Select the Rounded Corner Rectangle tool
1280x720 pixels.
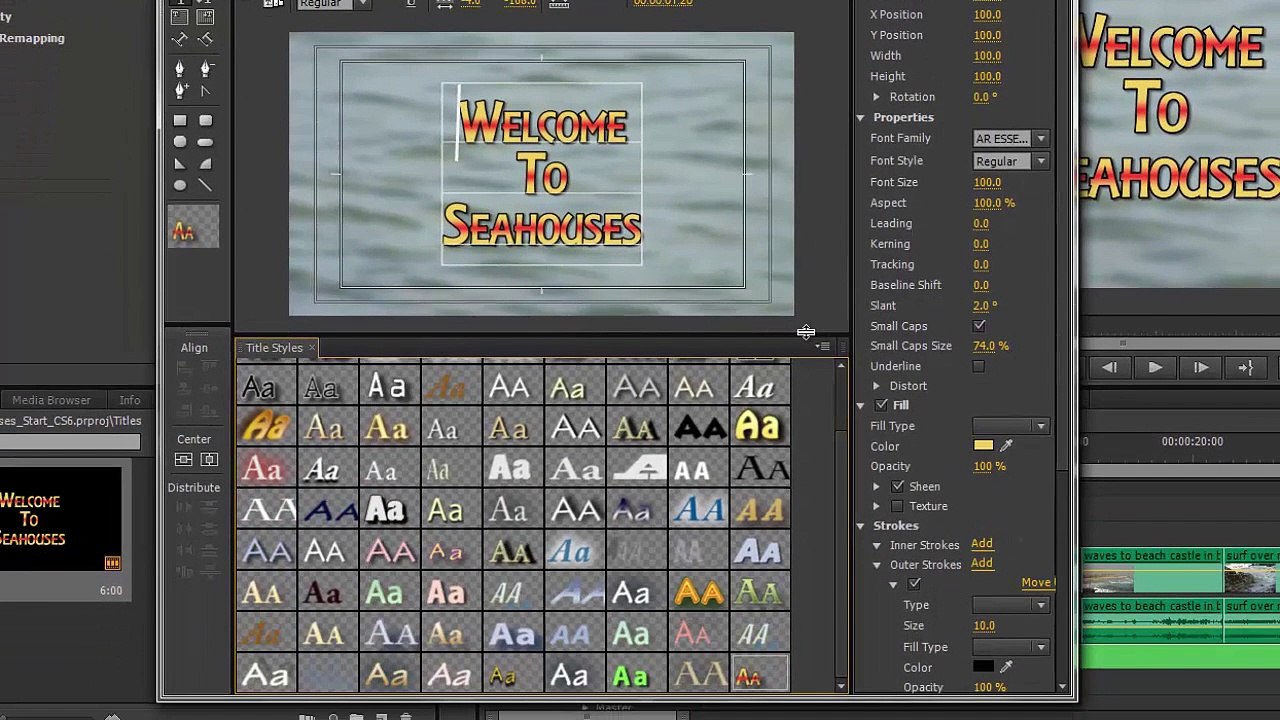pos(205,120)
